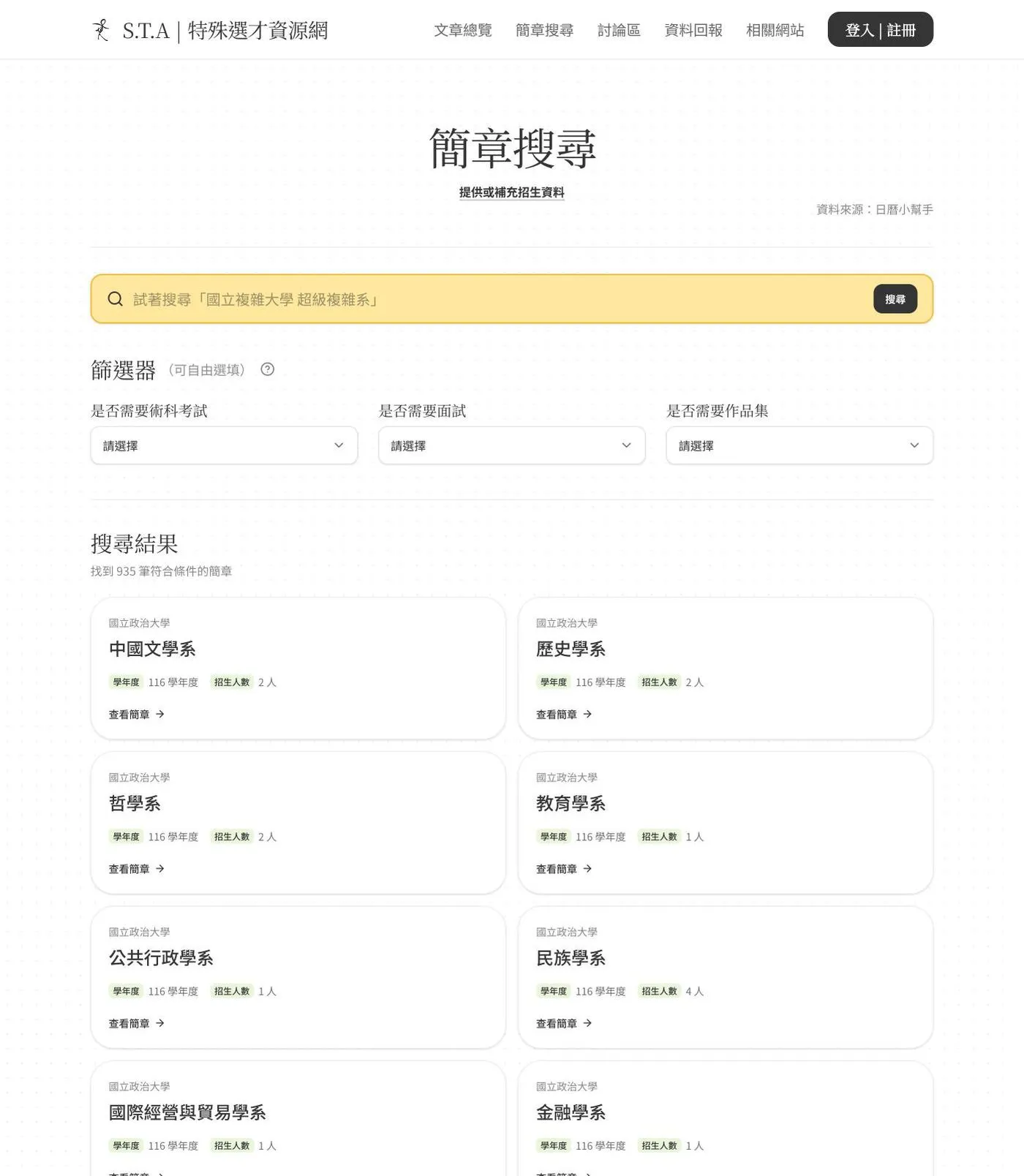Click the 中國文學系 card title
This screenshot has height=1176, width=1024.
tap(152, 649)
